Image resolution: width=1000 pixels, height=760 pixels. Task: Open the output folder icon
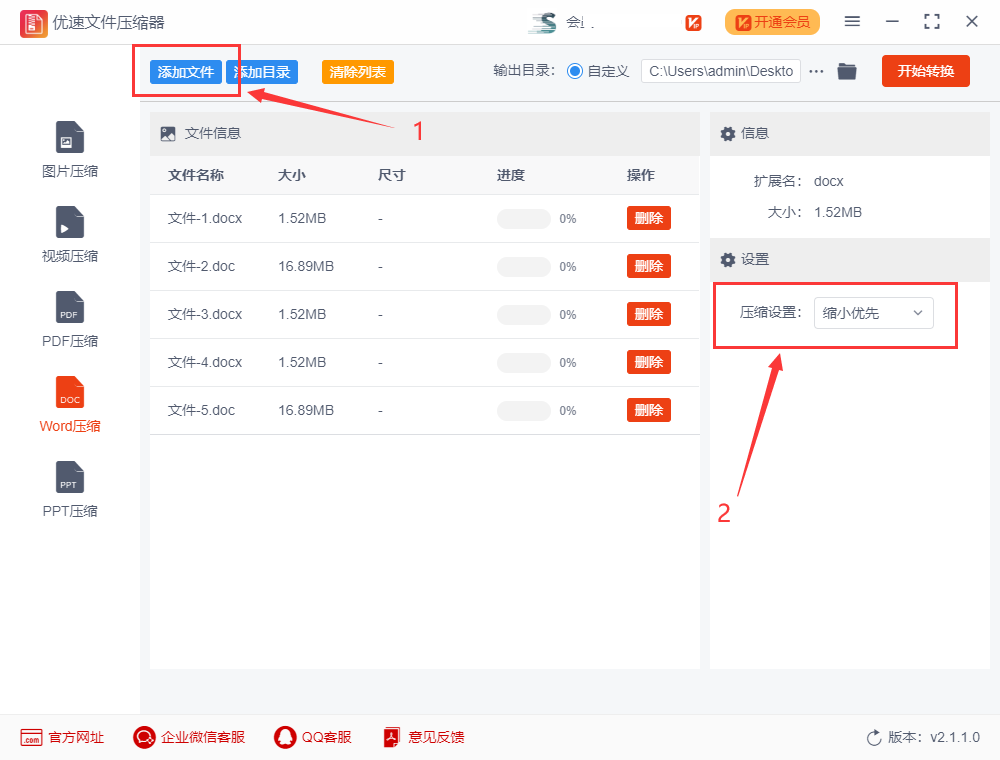(x=846, y=71)
